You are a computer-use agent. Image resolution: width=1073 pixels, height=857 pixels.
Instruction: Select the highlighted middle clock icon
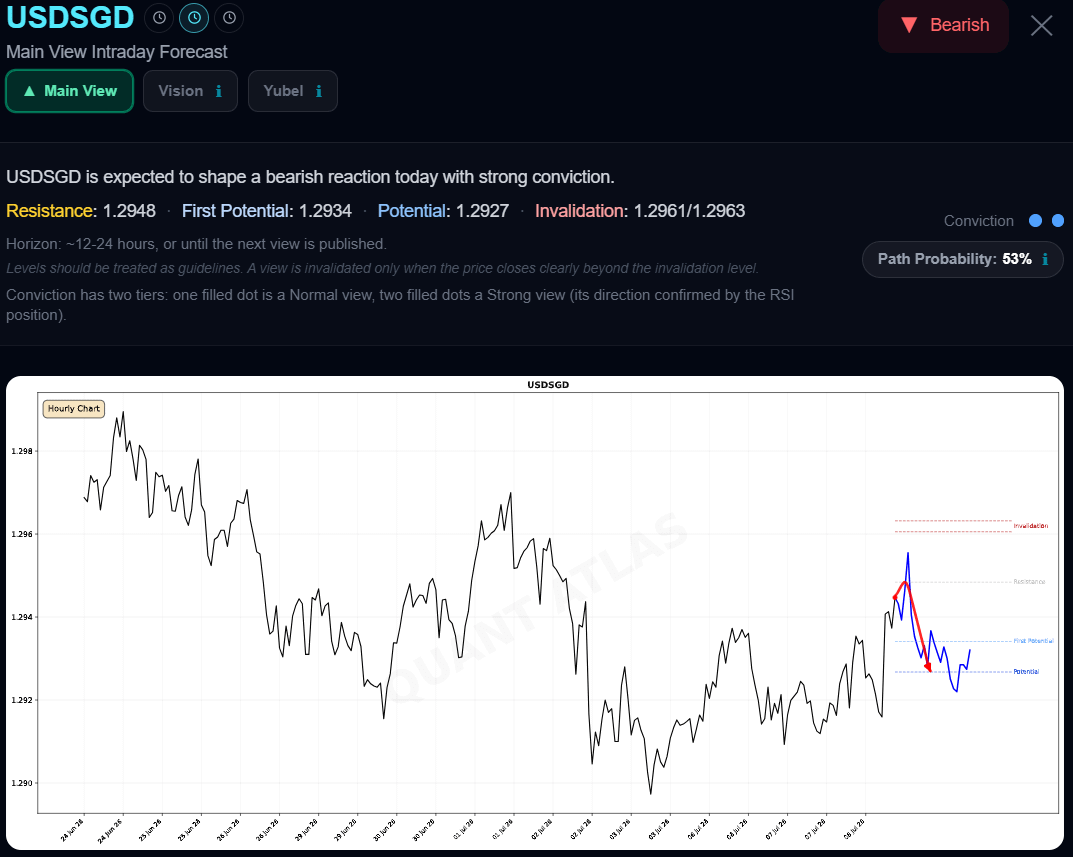[194, 18]
